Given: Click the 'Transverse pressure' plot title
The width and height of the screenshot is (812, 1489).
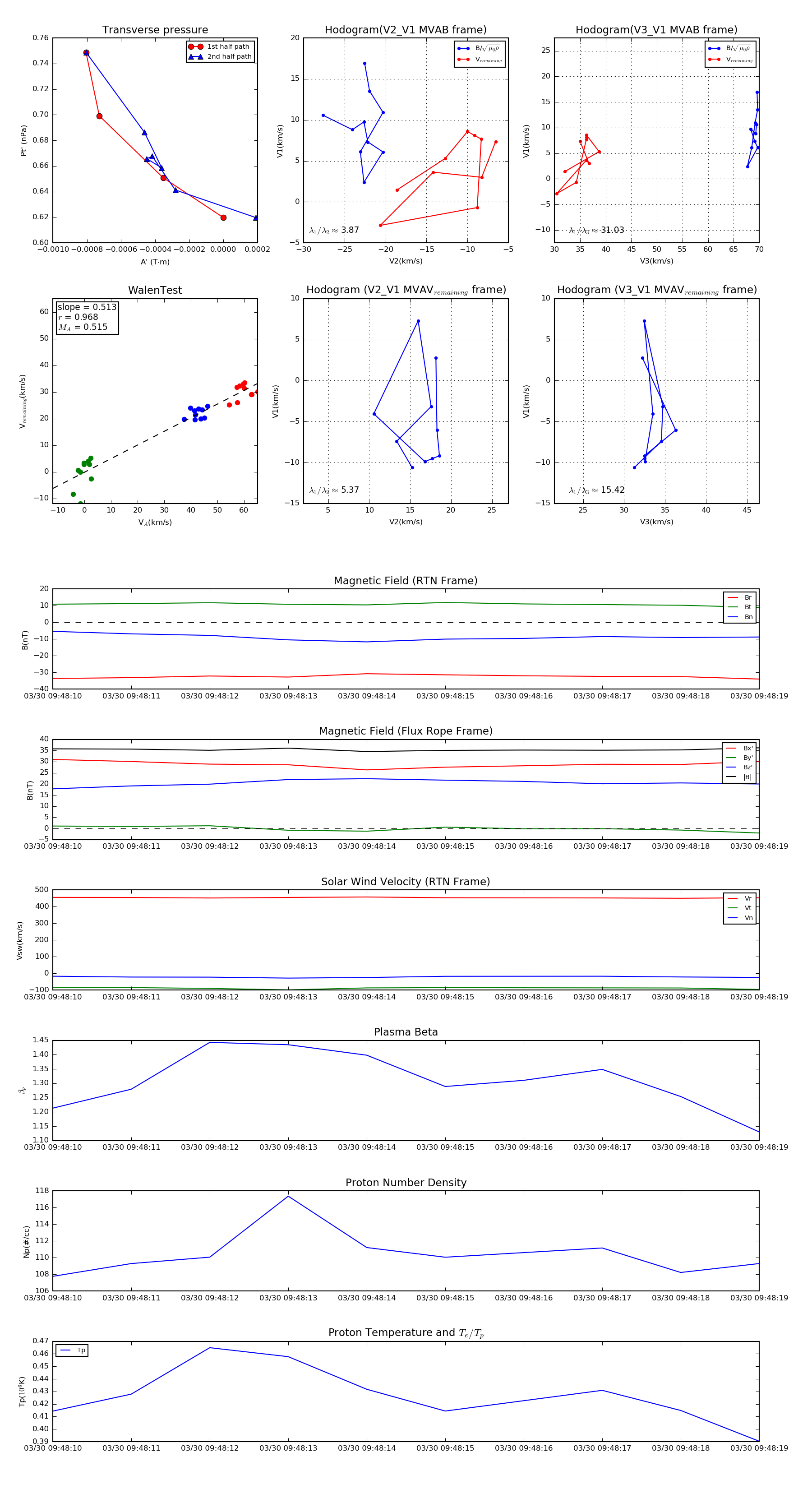Looking at the screenshot, I should click(155, 30).
